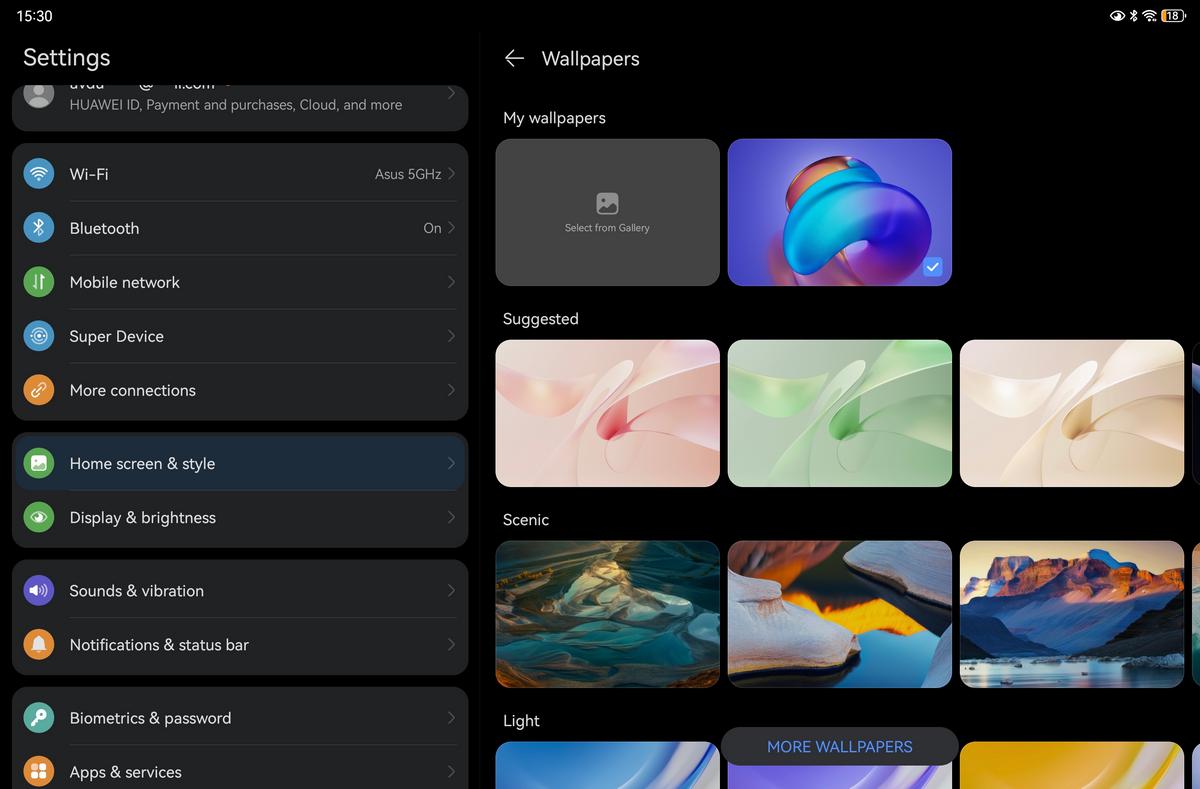
Task: Open HUAWEI ID account using its chevron
Action: (451, 94)
